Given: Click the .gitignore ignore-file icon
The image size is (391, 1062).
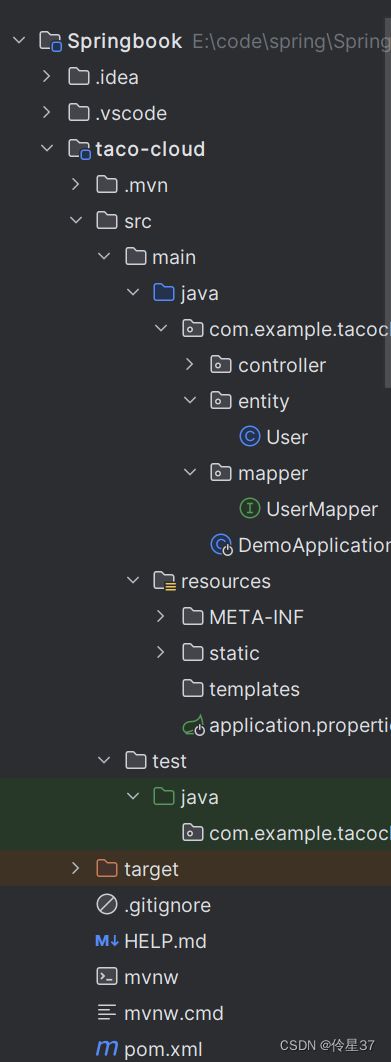Looking at the screenshot, I should coord(107,905).
